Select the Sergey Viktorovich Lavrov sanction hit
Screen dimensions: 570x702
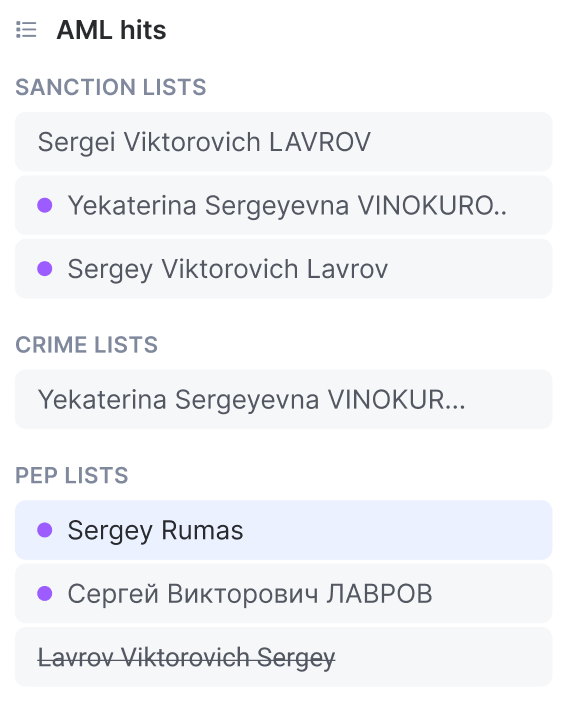(283, 269)
